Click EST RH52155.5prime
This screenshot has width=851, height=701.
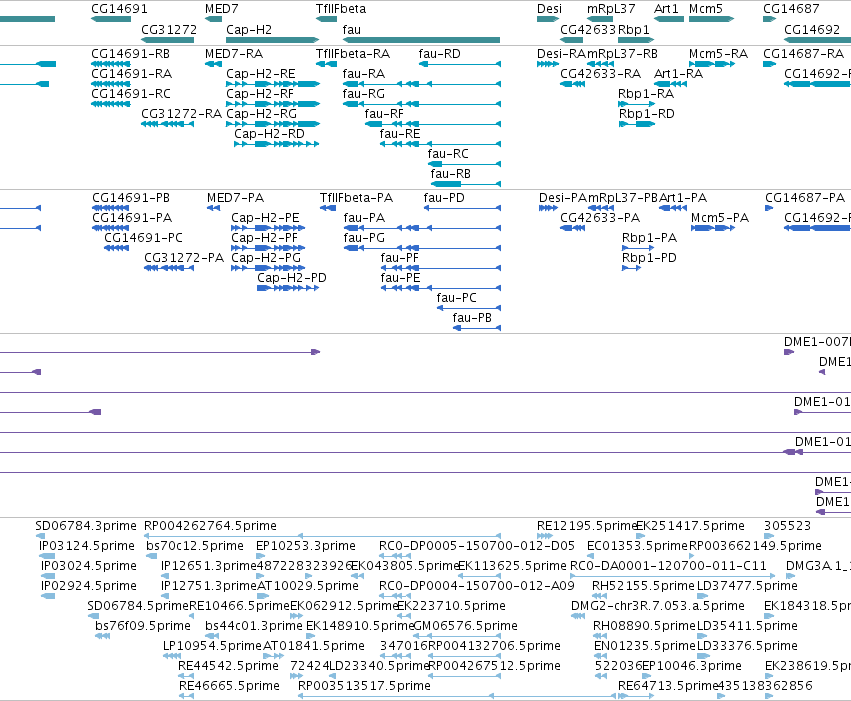[x=643, y=586]
